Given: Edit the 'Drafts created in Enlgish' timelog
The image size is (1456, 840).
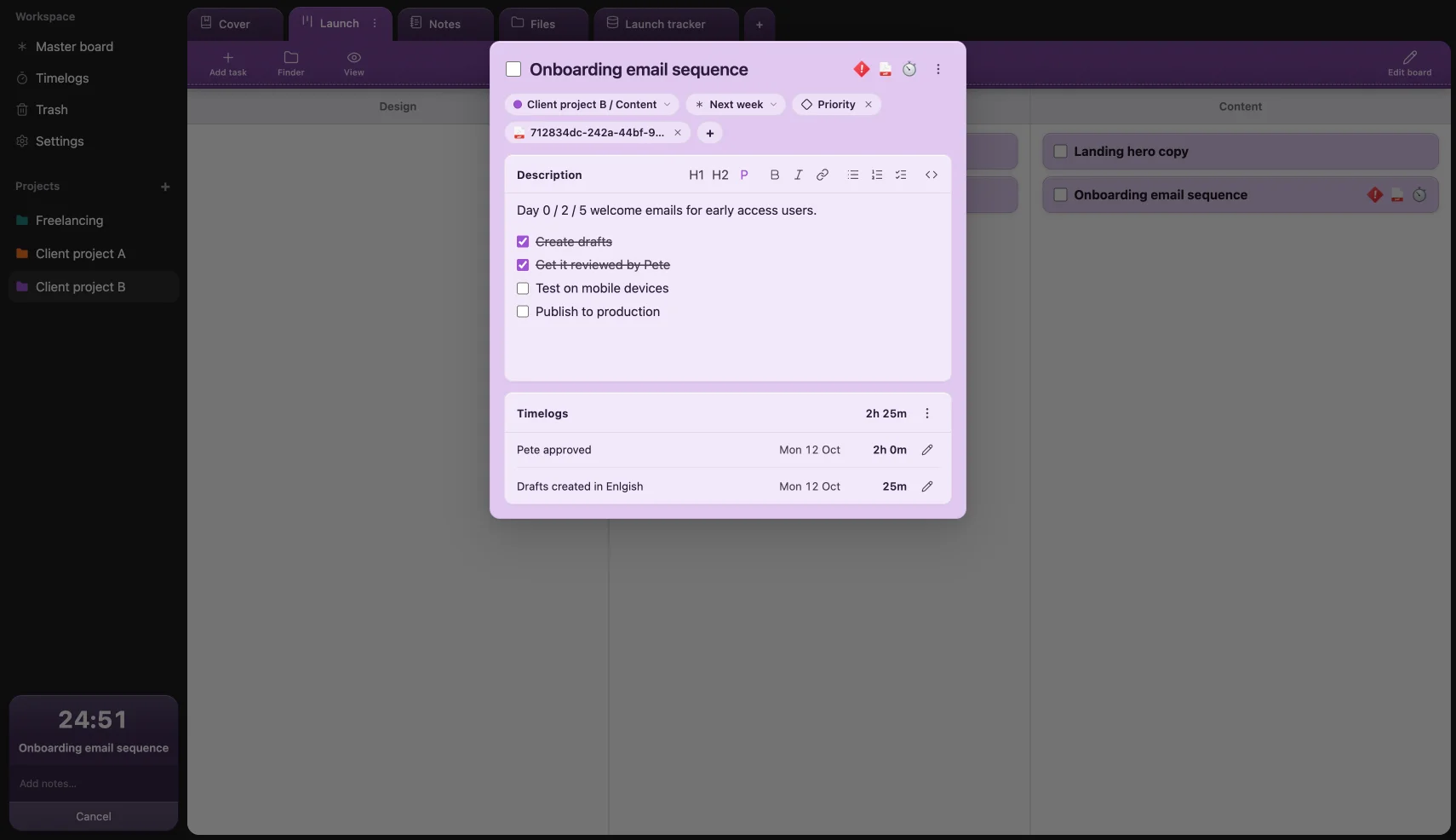Looking at the screenshot, I should click(927, 486).
